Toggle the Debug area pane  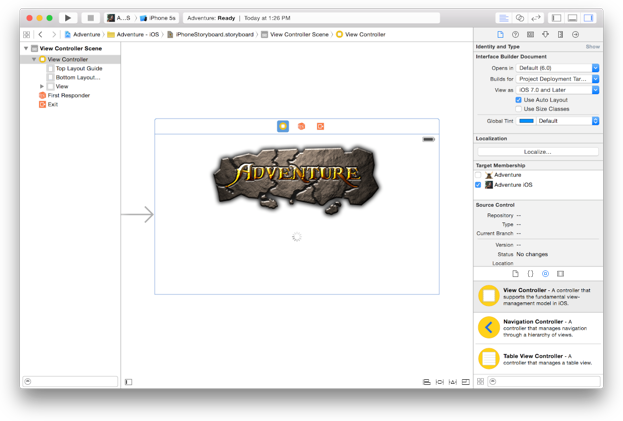[x=573, y=18]
